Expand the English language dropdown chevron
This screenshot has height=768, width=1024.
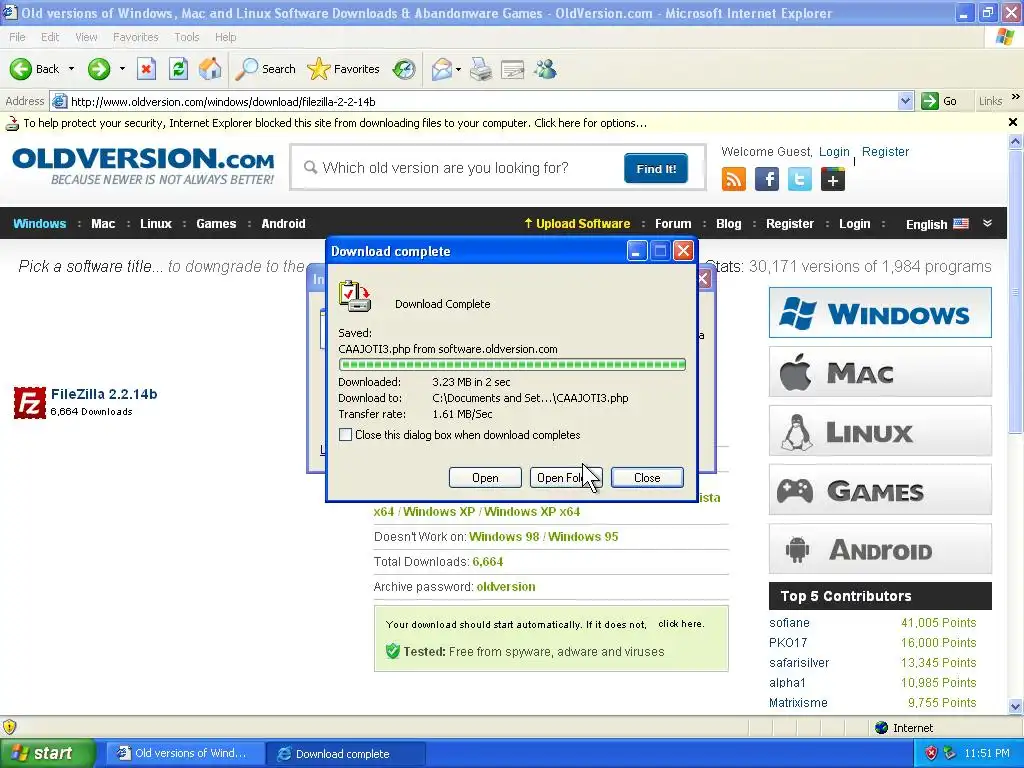tap(987, 223)
